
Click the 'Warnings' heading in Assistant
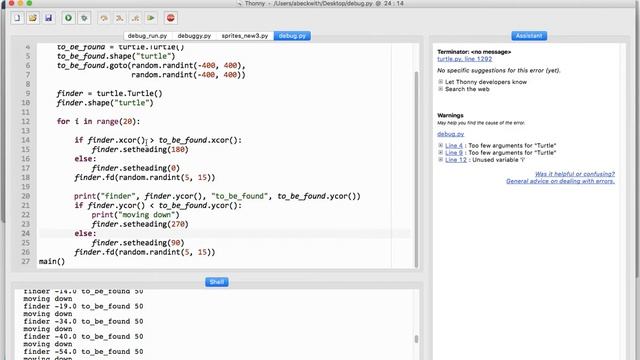pos(450,116)
